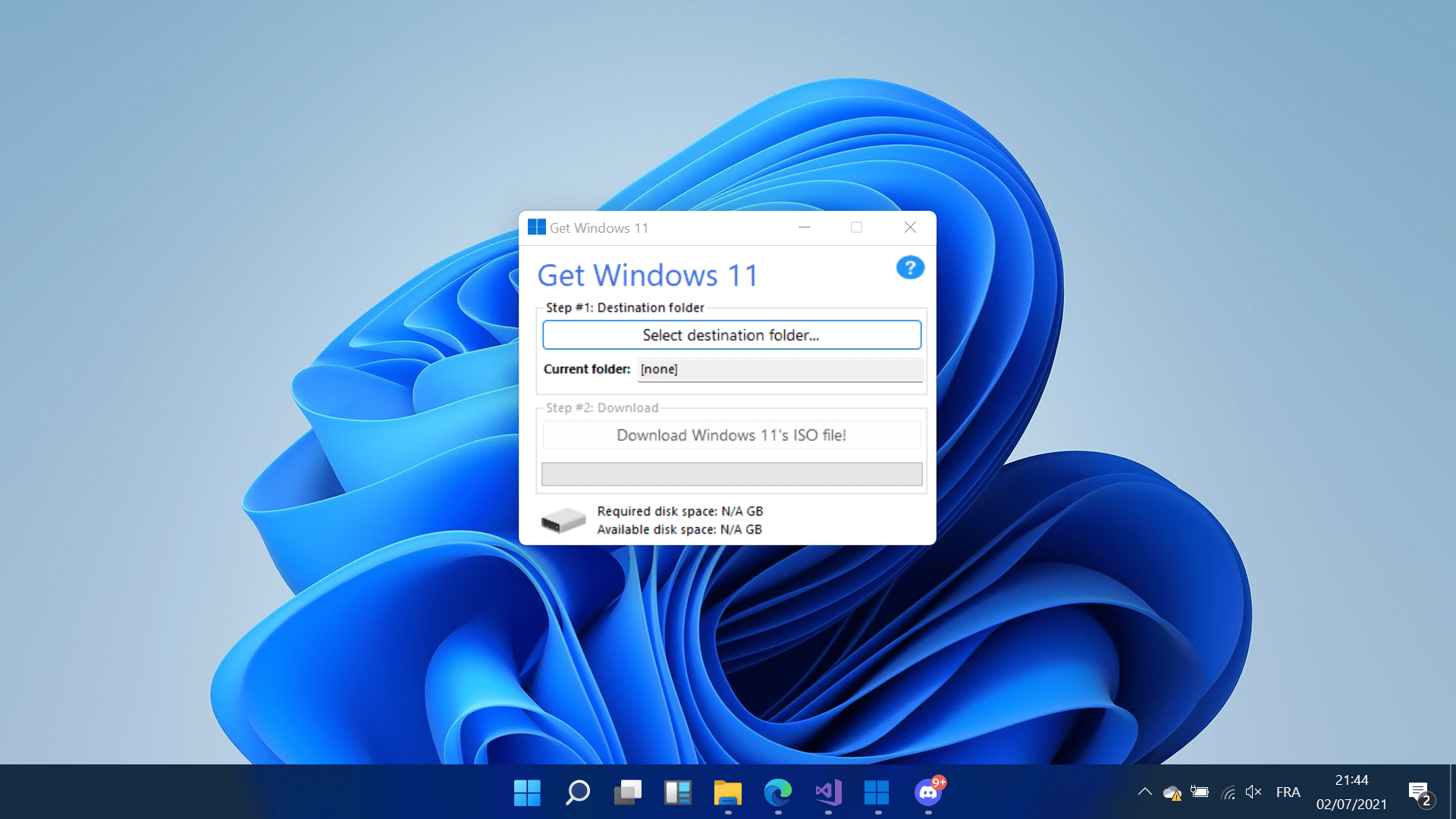
Task: Click the hard drive disk icon
Action: point(563,520)
